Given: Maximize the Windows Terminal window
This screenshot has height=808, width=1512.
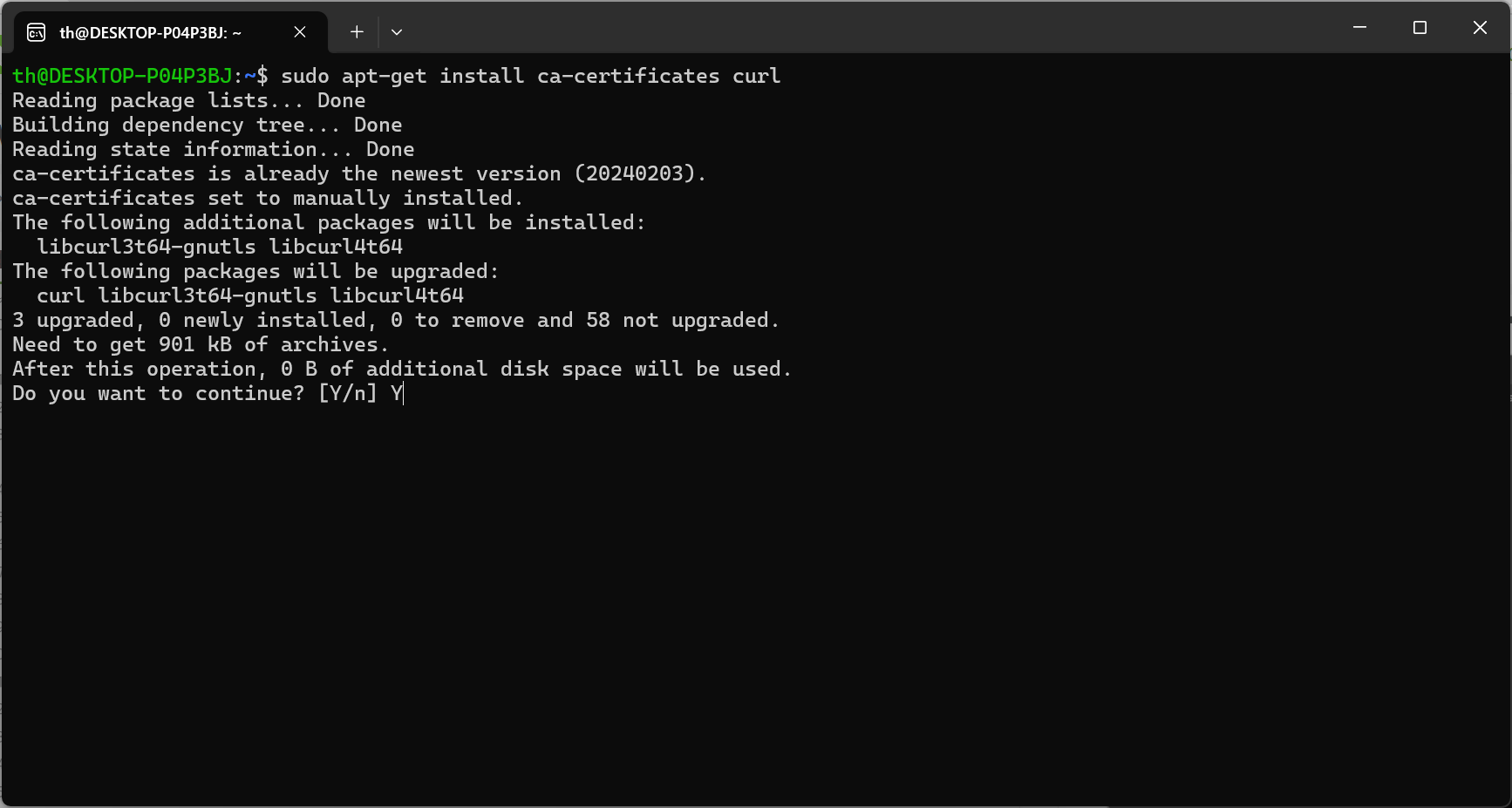Looking at the screenshot, I should [x=1420, y=27].
